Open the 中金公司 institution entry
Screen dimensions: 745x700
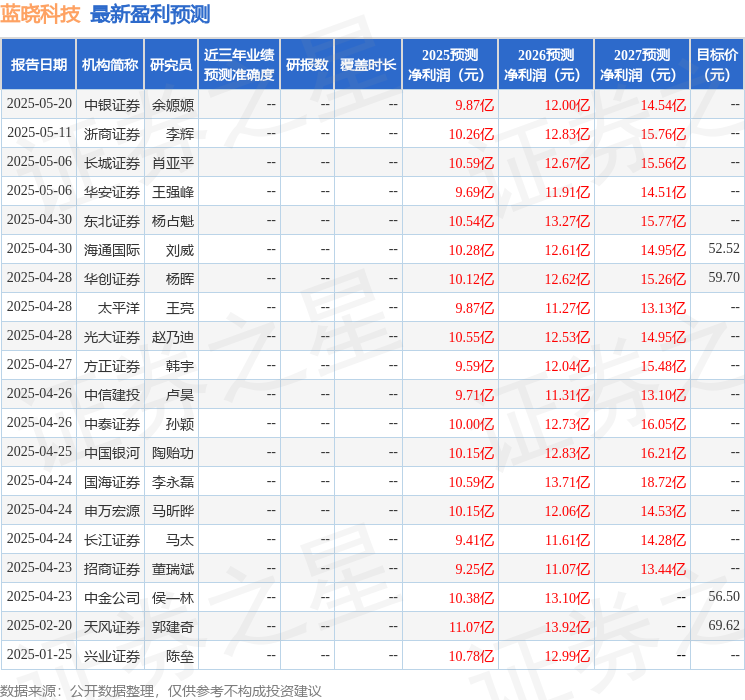click(112, 597)
